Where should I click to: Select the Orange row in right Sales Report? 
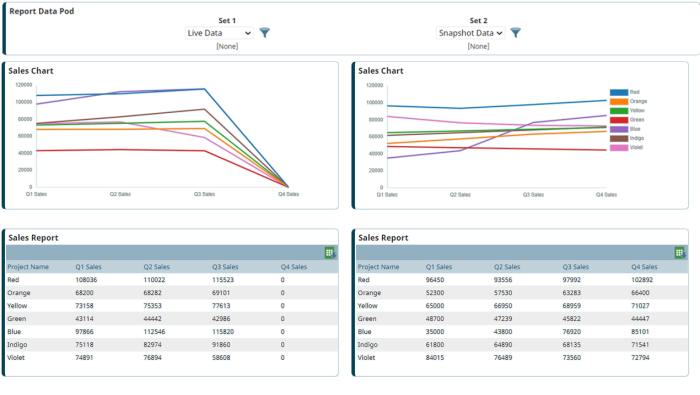tap(522, 293)
